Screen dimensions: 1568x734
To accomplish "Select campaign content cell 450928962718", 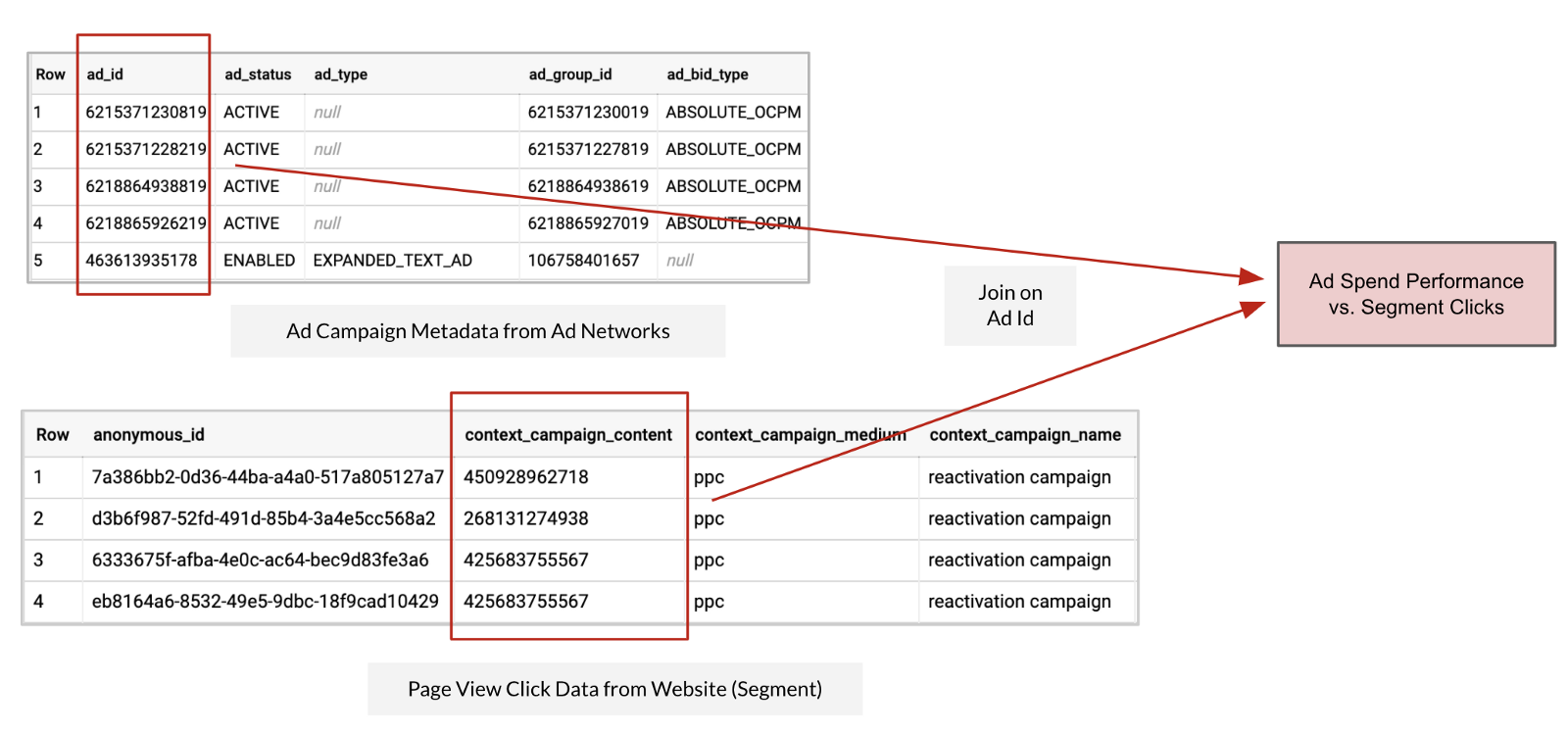I will 526,477.
